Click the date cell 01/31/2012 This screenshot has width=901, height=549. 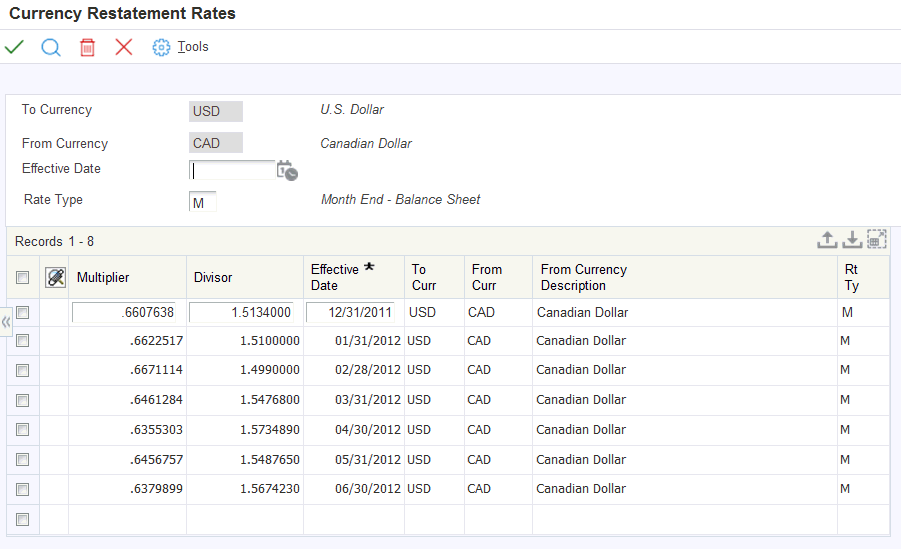point(368,341)
